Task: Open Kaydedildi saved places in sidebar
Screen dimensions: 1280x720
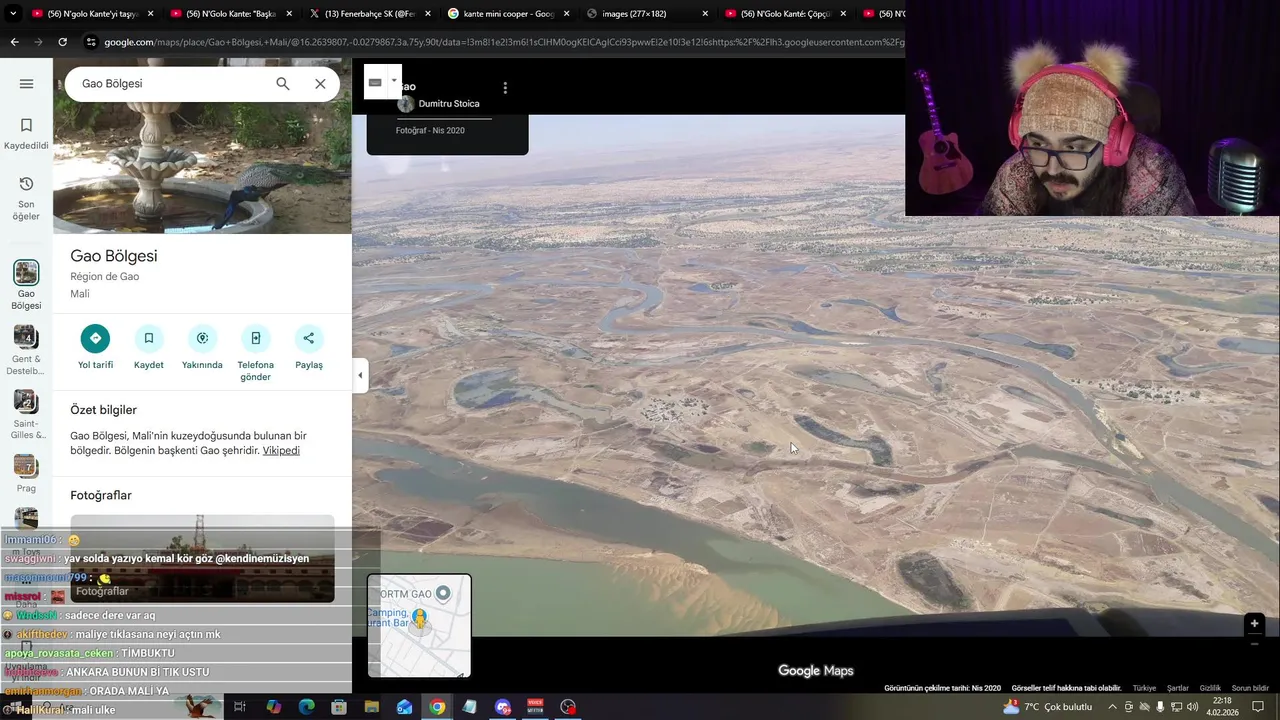Action: tap(26, 134)
